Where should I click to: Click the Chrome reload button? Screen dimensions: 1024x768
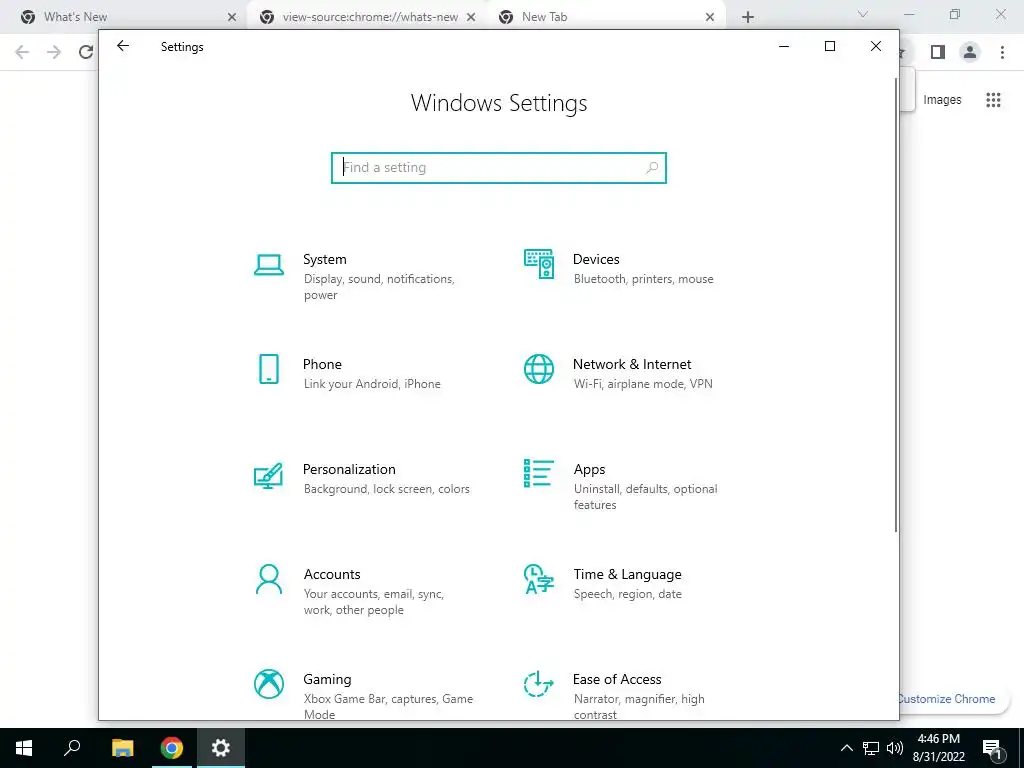click(86, 52)
